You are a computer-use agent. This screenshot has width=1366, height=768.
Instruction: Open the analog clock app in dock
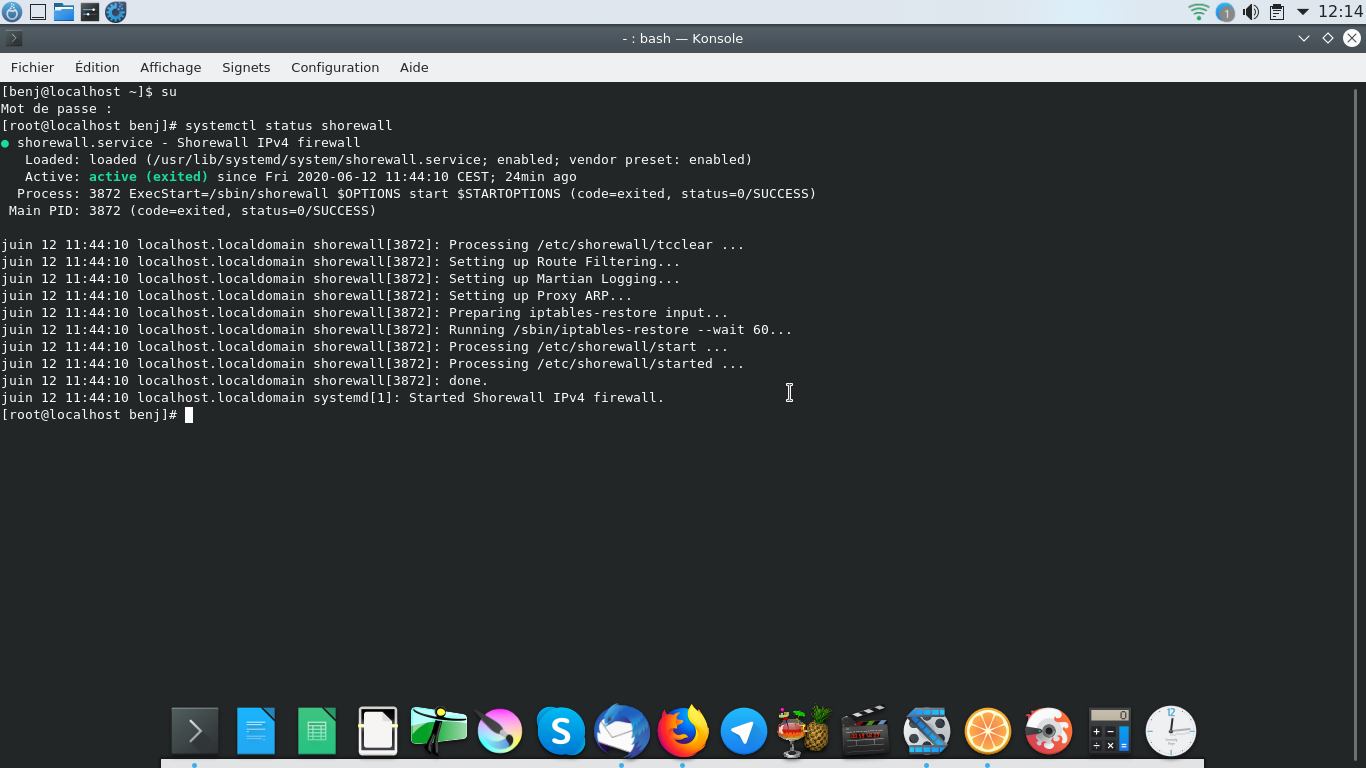(1170, 731)
